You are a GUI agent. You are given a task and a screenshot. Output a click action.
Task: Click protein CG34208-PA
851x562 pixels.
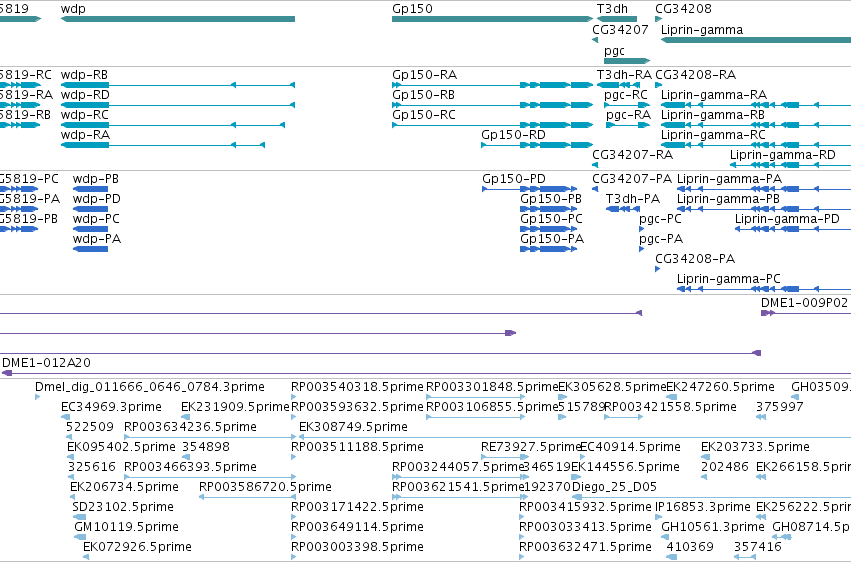(695, 259)
